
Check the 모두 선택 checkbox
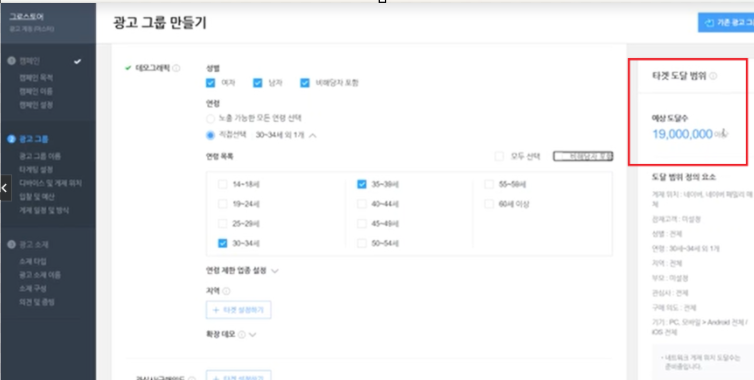point(500,156)
